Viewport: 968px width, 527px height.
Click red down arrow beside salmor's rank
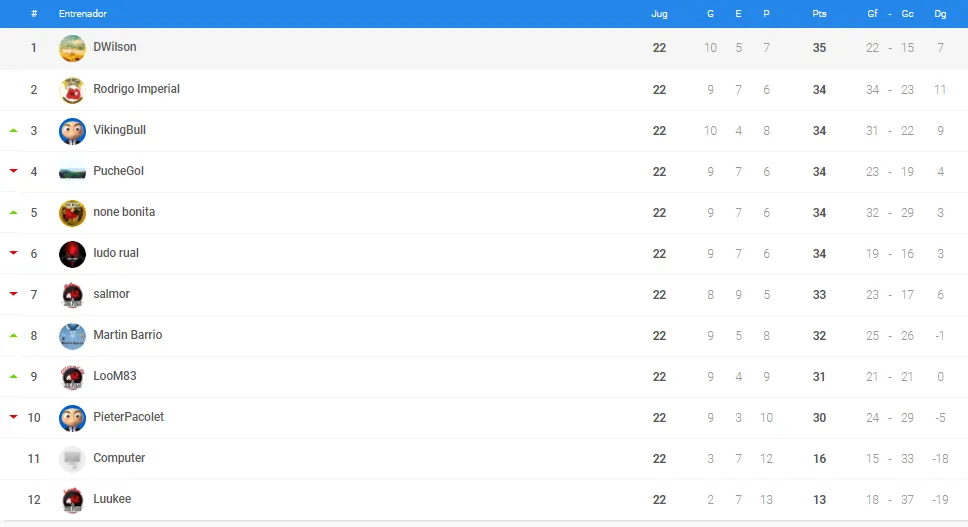[14, 294]
